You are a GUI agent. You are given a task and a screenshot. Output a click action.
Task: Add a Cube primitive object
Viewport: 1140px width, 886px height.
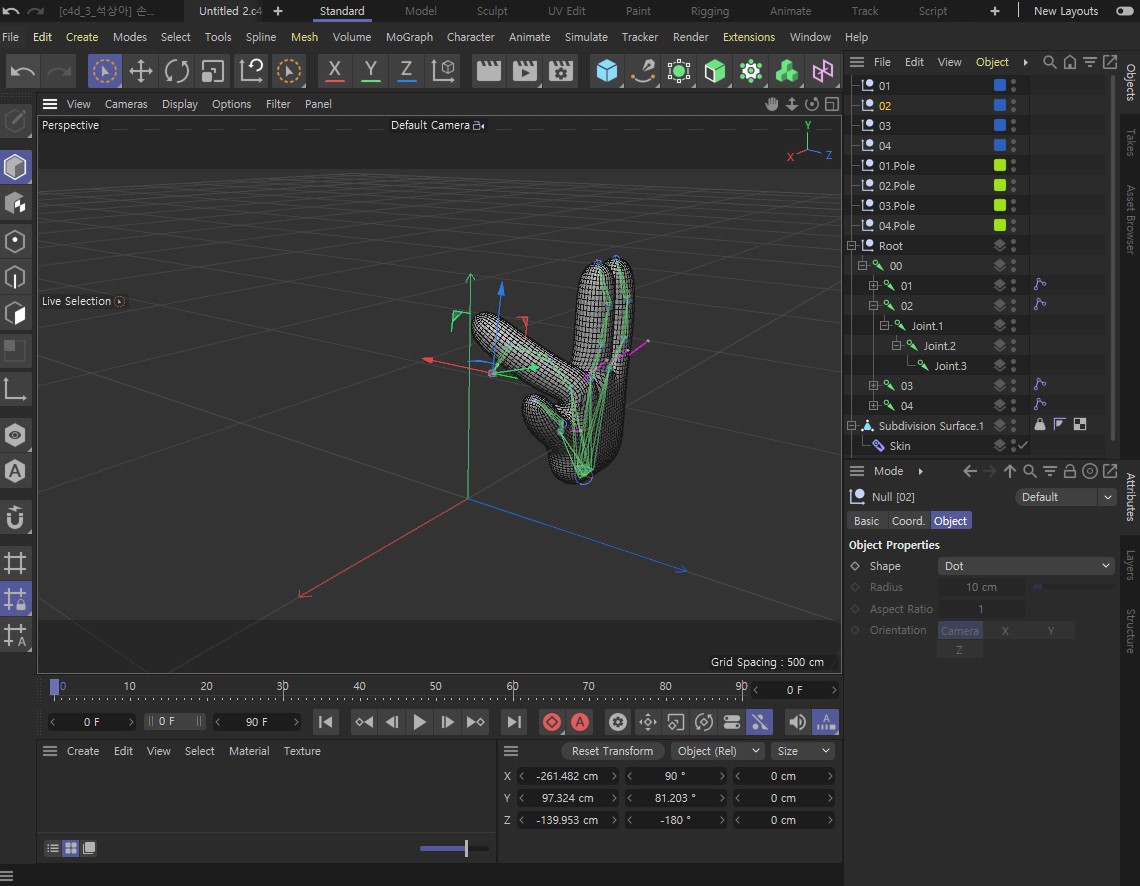click(x=606, y=71)
